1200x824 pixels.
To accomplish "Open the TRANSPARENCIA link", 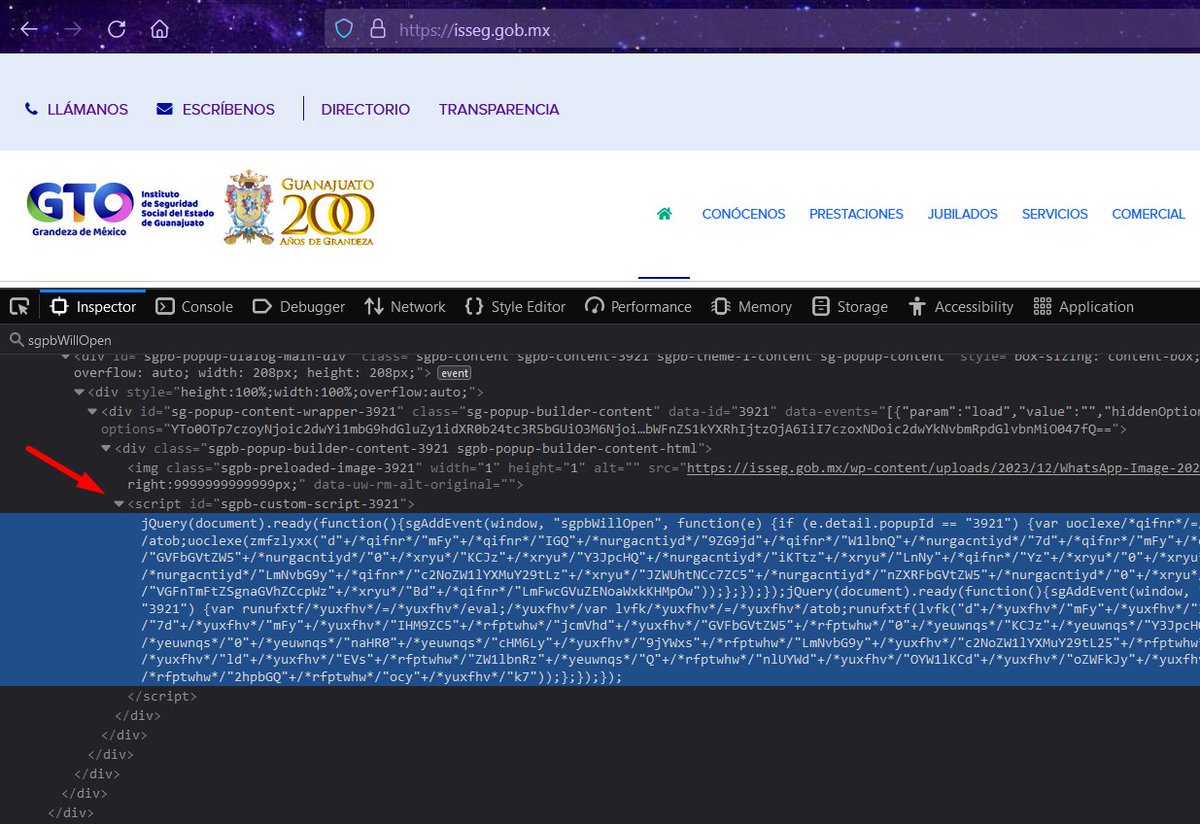I will (x=499, y=109).
